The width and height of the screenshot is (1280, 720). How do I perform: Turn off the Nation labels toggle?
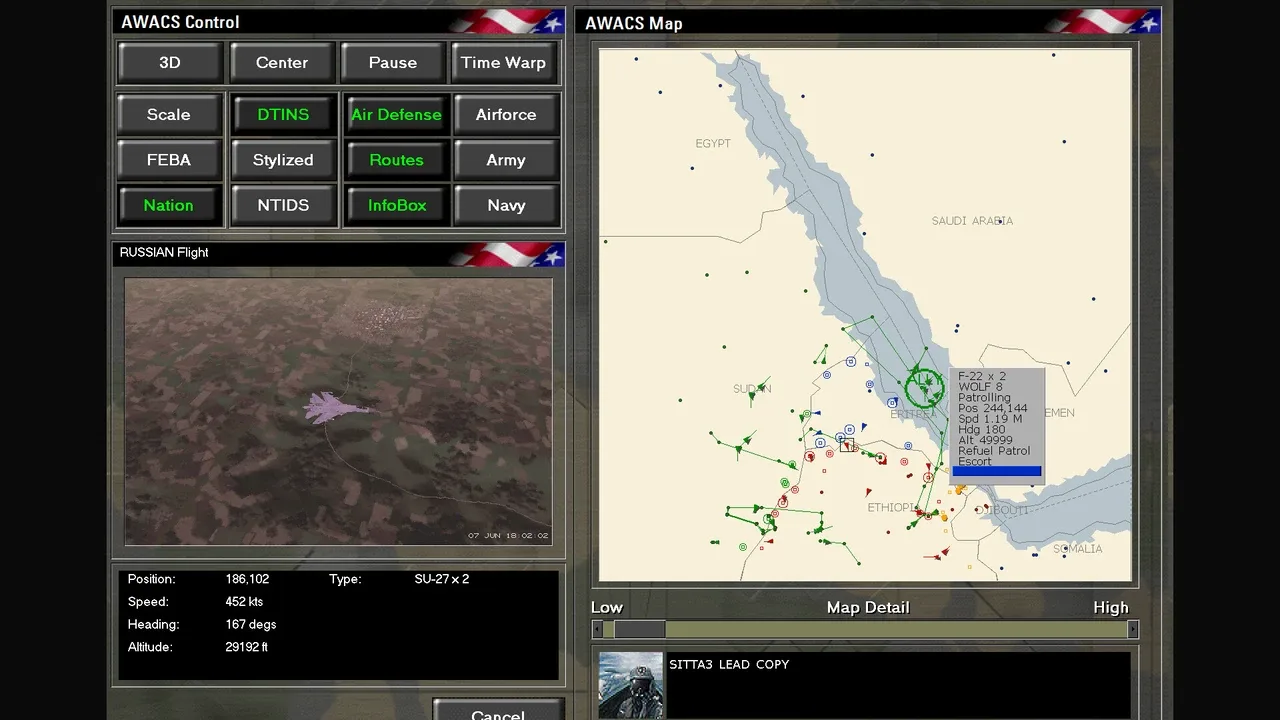point(169,205)
